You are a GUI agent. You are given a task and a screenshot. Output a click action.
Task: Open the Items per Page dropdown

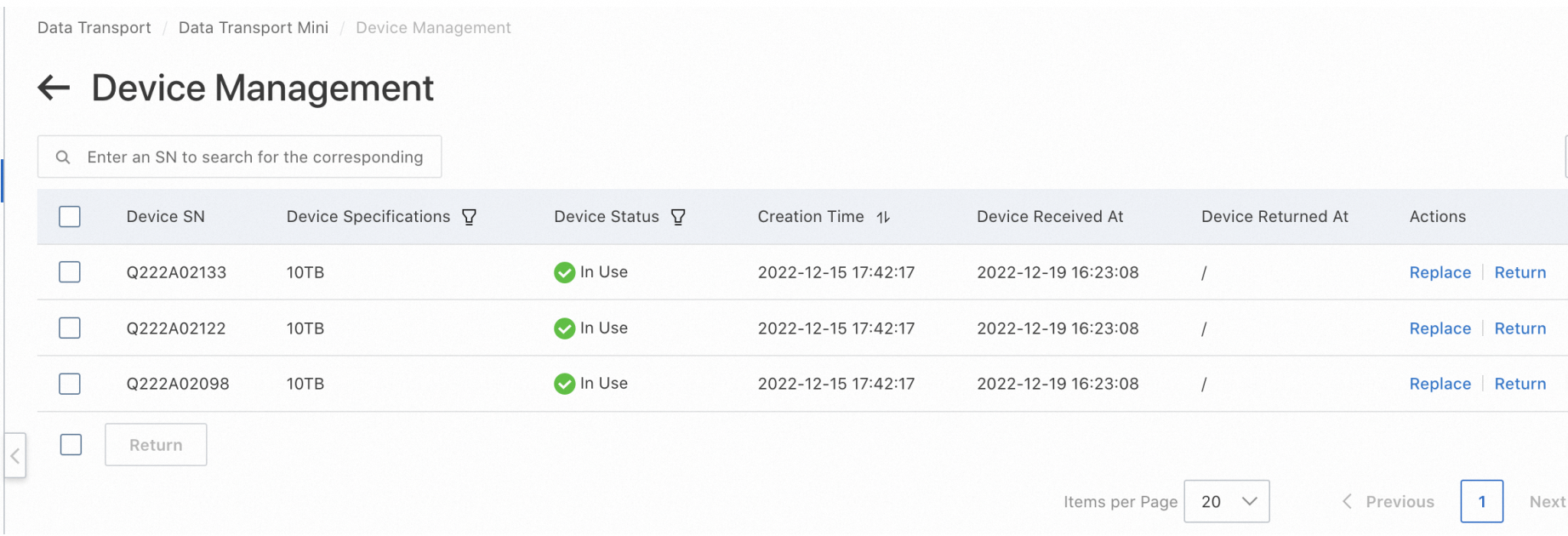pos(1226,502)
